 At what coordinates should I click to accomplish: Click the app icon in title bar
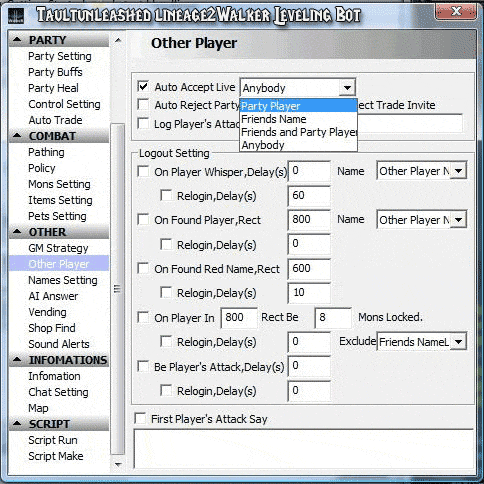coord(15,16)
